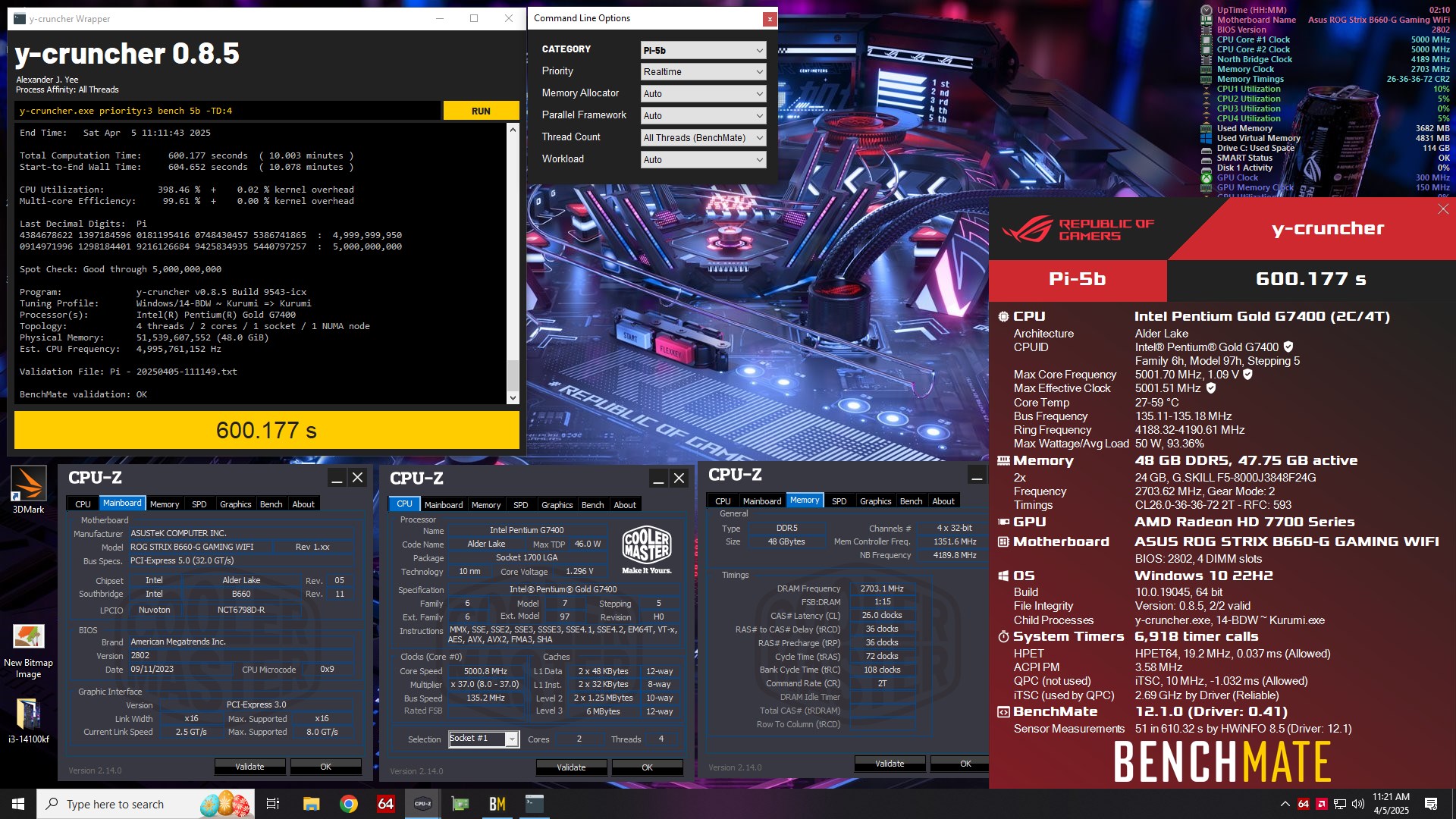Close the BenchMate result panel with X
The width and height of the screenshot is (1456, 819).
point(1443,209)
